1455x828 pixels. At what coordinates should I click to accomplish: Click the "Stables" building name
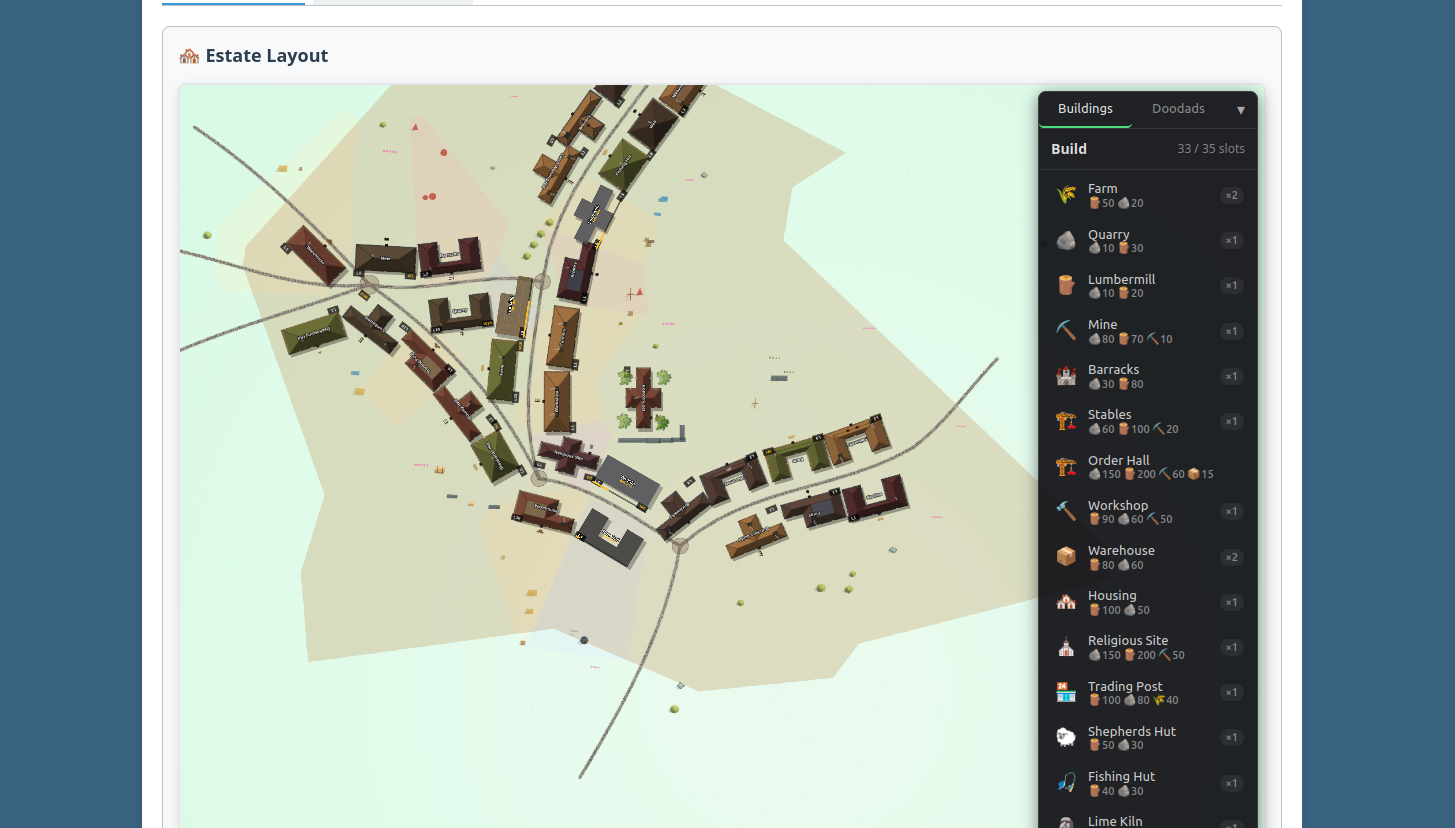tap(1109, 414)
